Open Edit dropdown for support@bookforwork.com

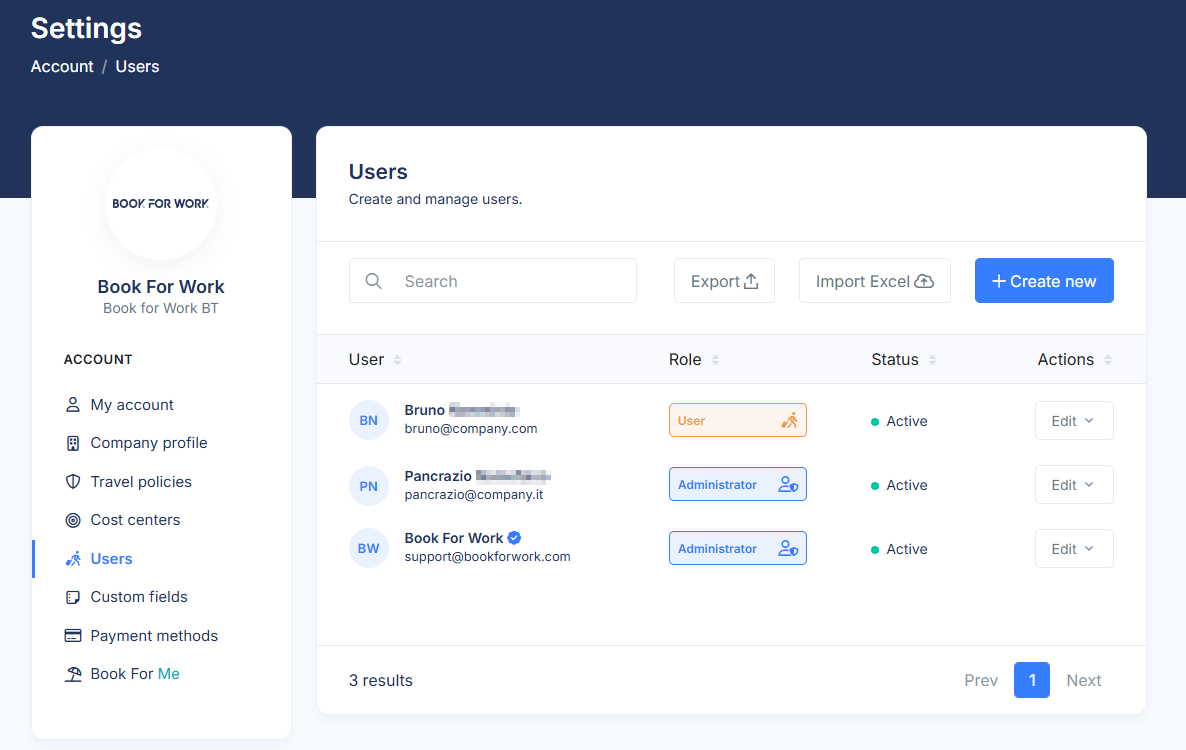click(1073, 549)
